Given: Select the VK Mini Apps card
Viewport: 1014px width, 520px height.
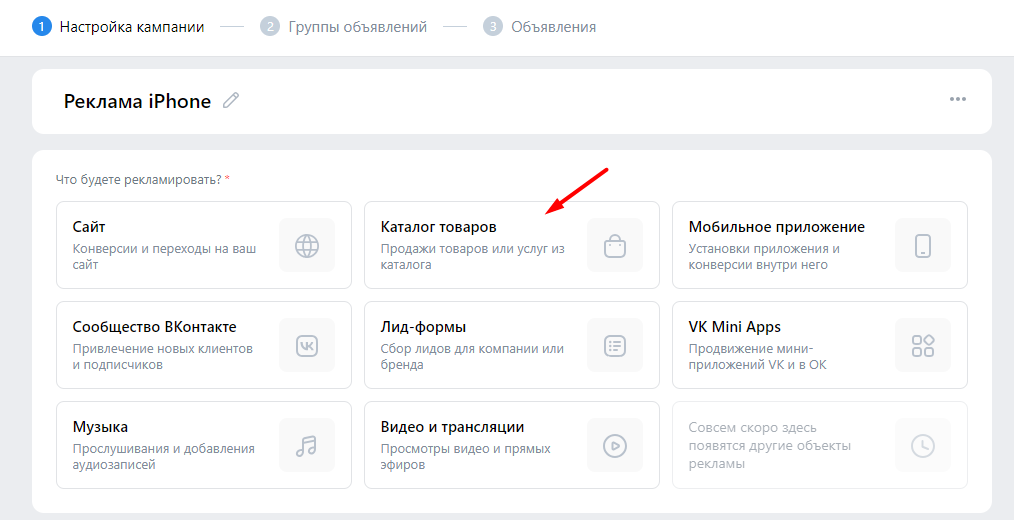Looking at the screenshot, I should [820, 345].
